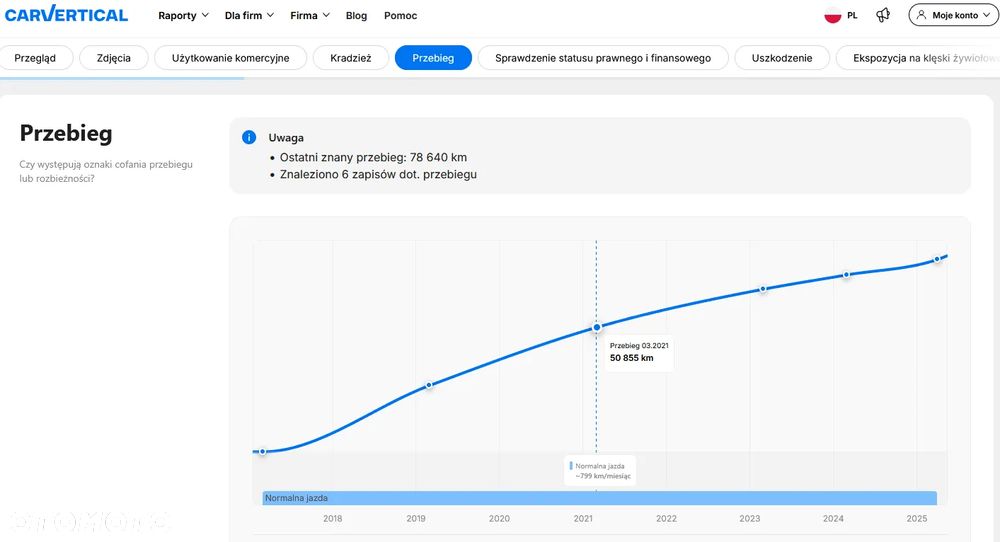Screen dimensions: 1000x542
Task: Open the Firma dropdown menu
Action: [309, 16]
